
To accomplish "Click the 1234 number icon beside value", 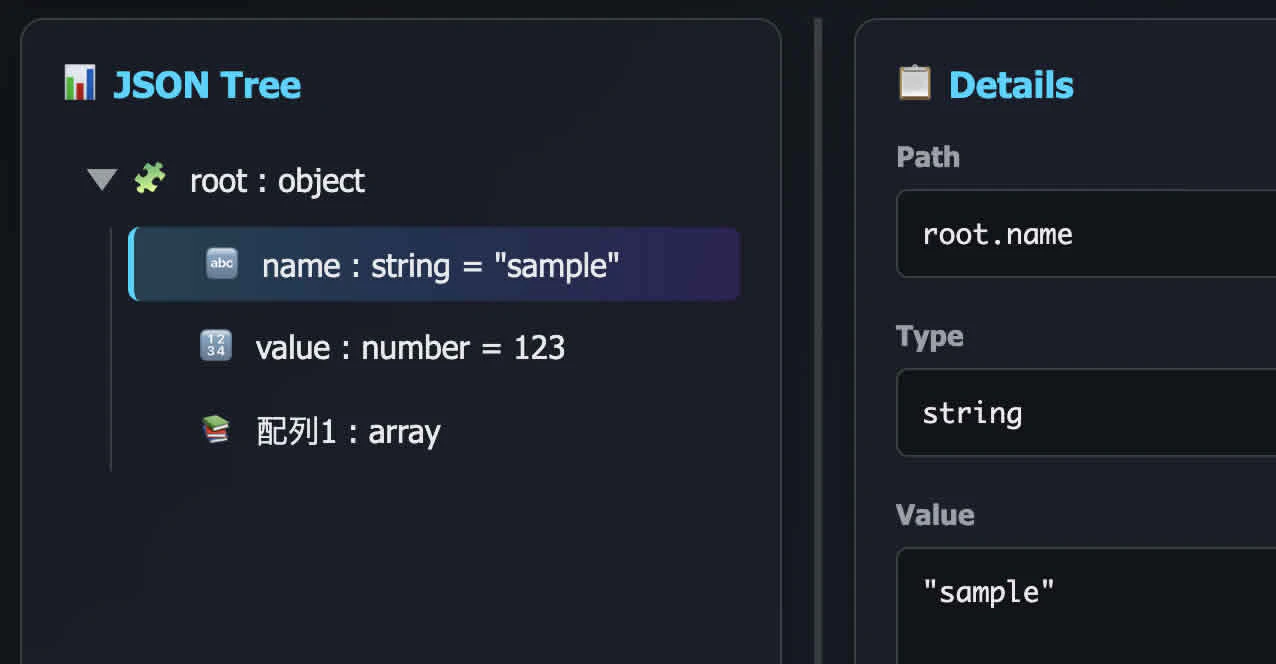I will click(x=216, y=347).
